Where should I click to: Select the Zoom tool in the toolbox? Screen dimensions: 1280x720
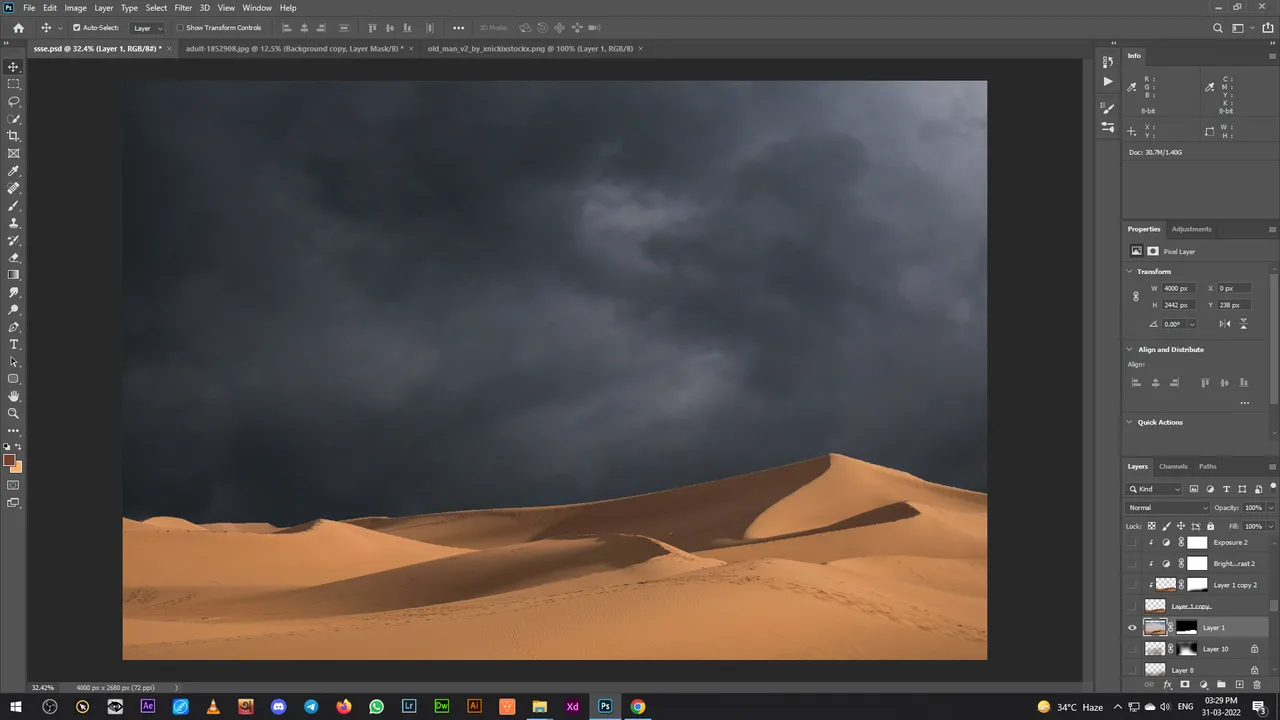(14, 413)
